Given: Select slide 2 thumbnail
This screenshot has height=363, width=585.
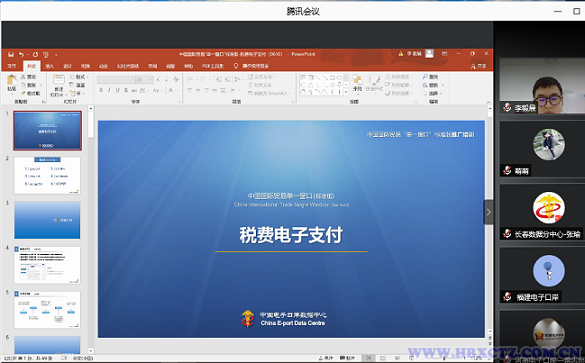Looking at the screenshot, I should click(x=47, y=175).
